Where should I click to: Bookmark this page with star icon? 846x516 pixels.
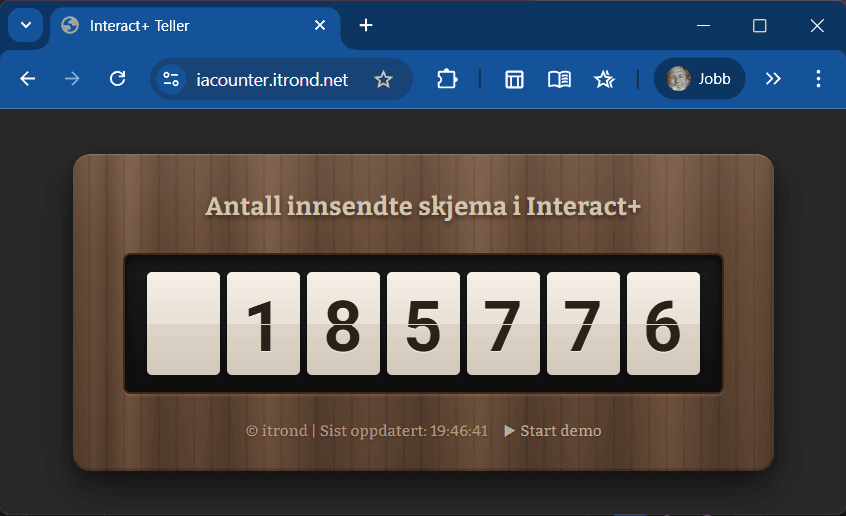pyautogui.click(x=384, y=79)
